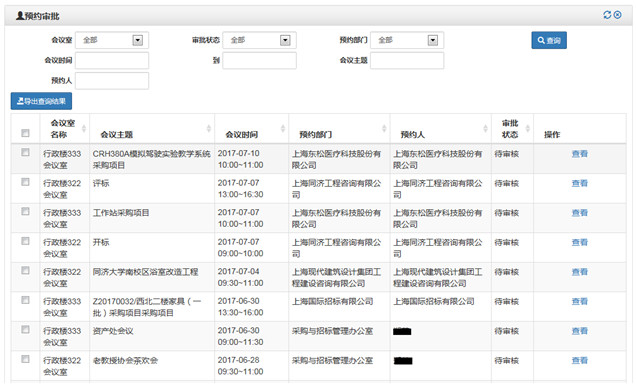Viewport: 636px width, 385px height.
Task: Open the 会议室 dropdown
Action: tap(112, 40)
